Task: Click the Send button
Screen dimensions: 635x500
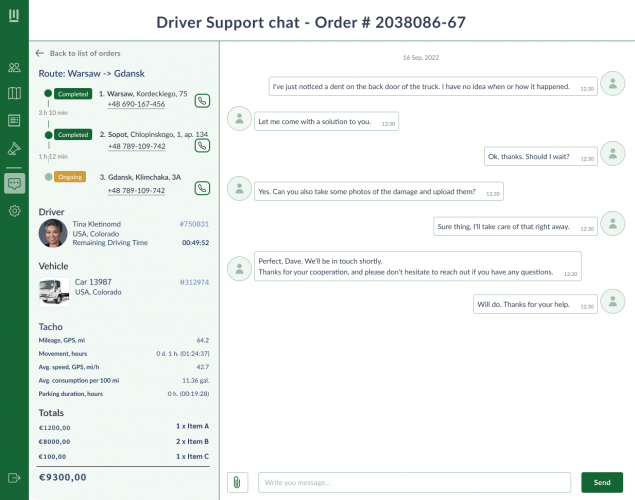Action: click(602, 483)
